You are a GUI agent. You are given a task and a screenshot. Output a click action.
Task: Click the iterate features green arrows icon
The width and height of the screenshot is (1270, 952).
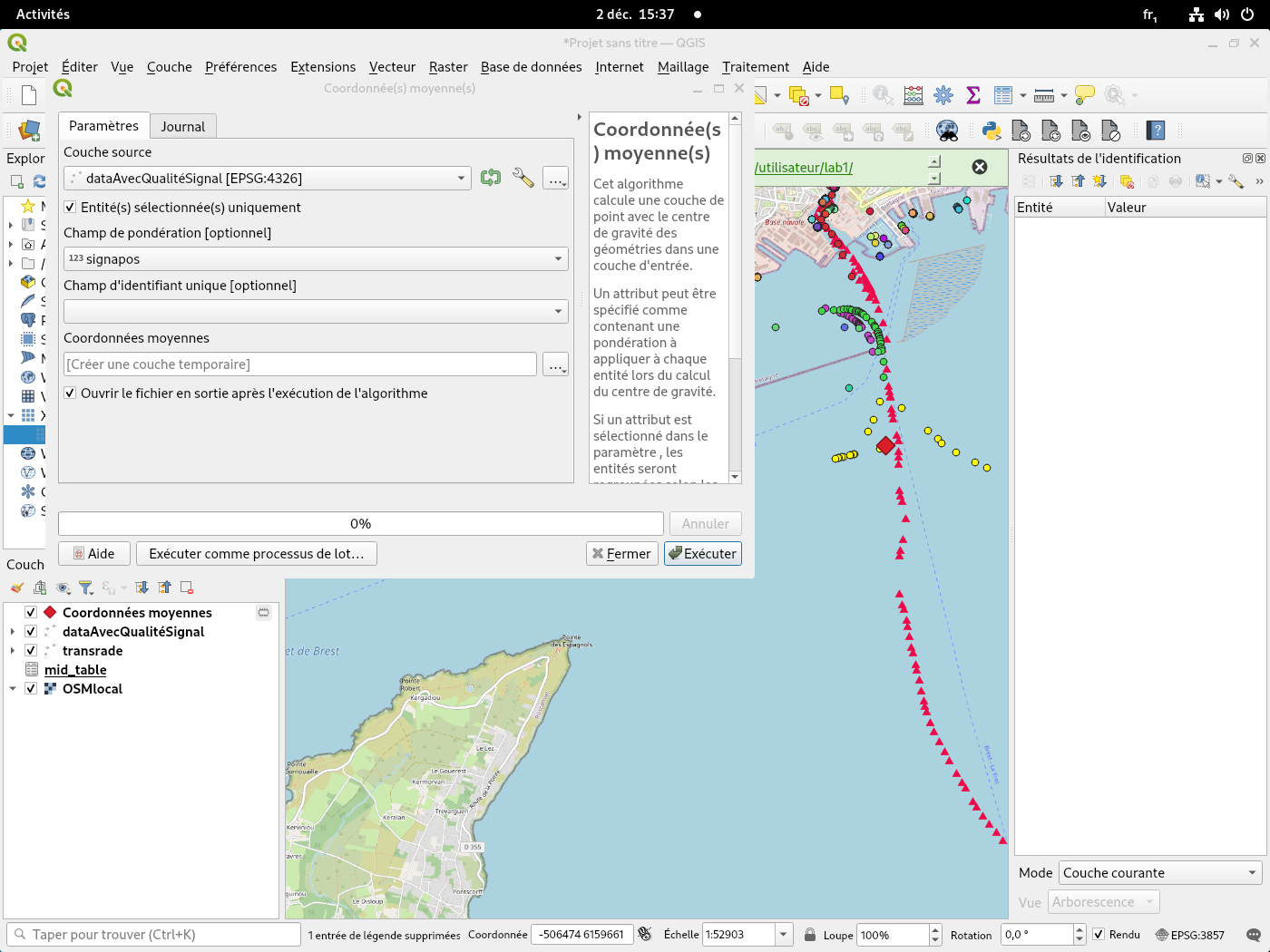[x=491, y=178]
